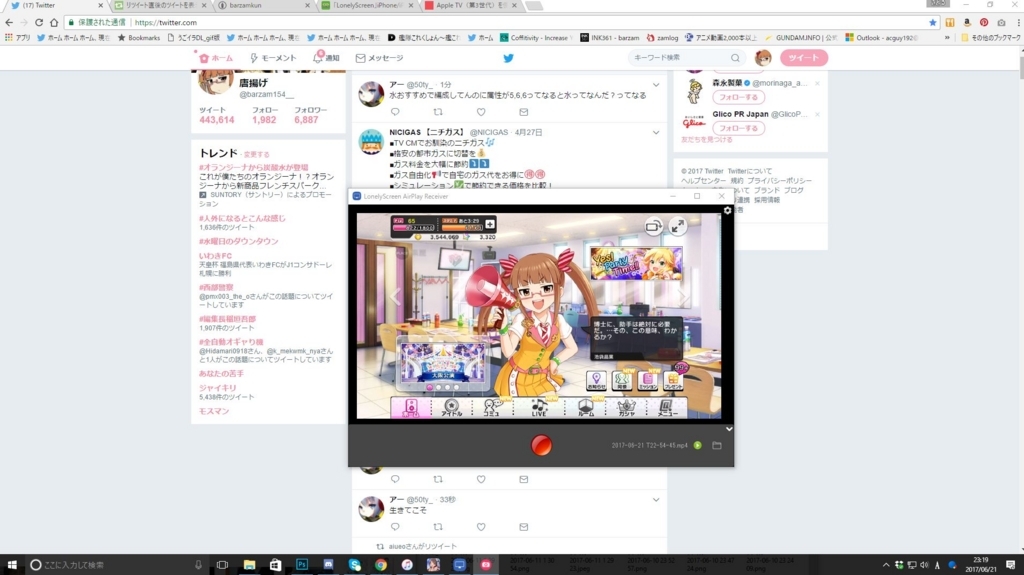
Task: Reply to the 水おすすめ tweet
Action: tap(395, 112)
